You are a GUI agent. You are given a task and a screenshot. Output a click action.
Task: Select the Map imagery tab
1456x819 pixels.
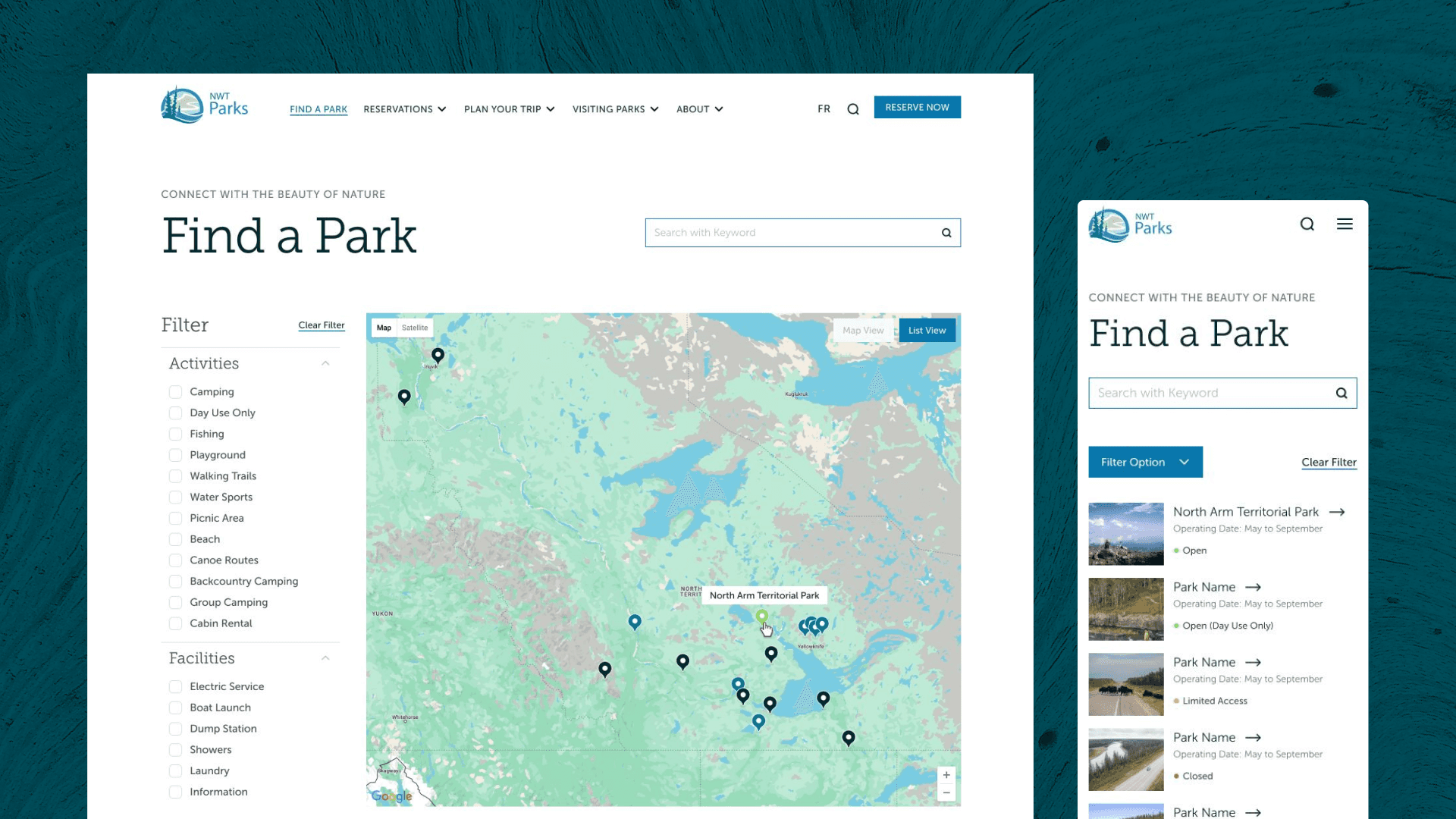(384, 328)
